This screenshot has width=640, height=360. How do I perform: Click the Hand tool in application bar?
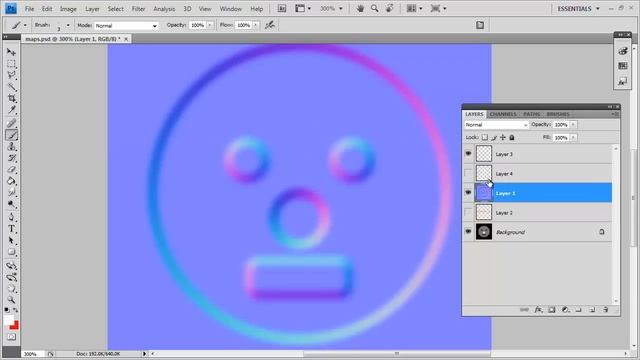pyautogui.click(x=360, y=9)
